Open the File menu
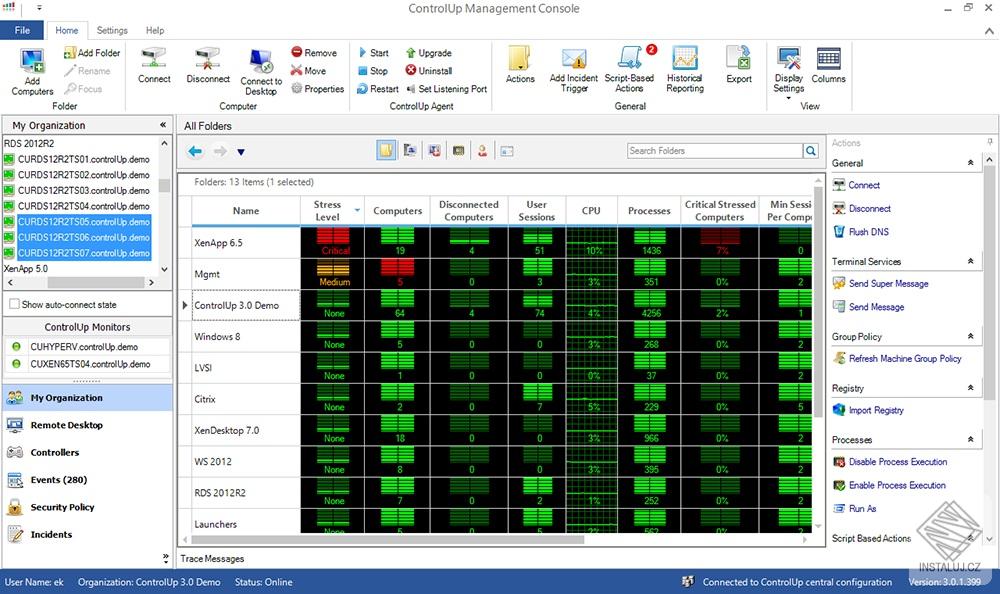This screenshot has width=1000, height=594. click(21, 30)
